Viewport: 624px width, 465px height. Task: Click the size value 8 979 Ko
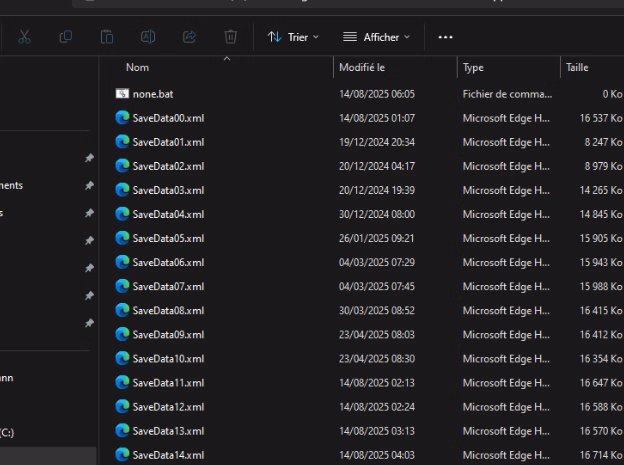[x=603, y=166]
